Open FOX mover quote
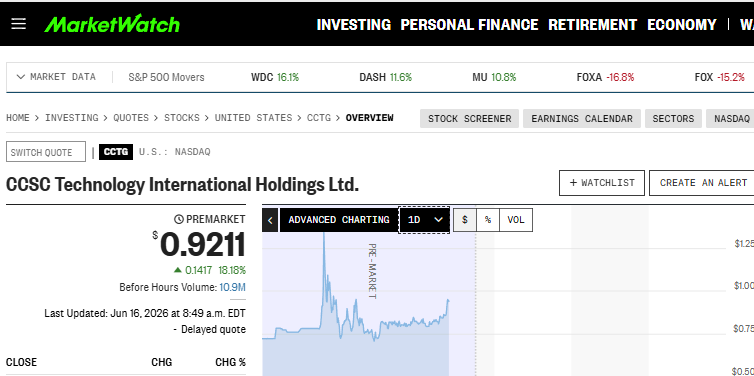Screen dimensions: 754x376 [719, 77]
